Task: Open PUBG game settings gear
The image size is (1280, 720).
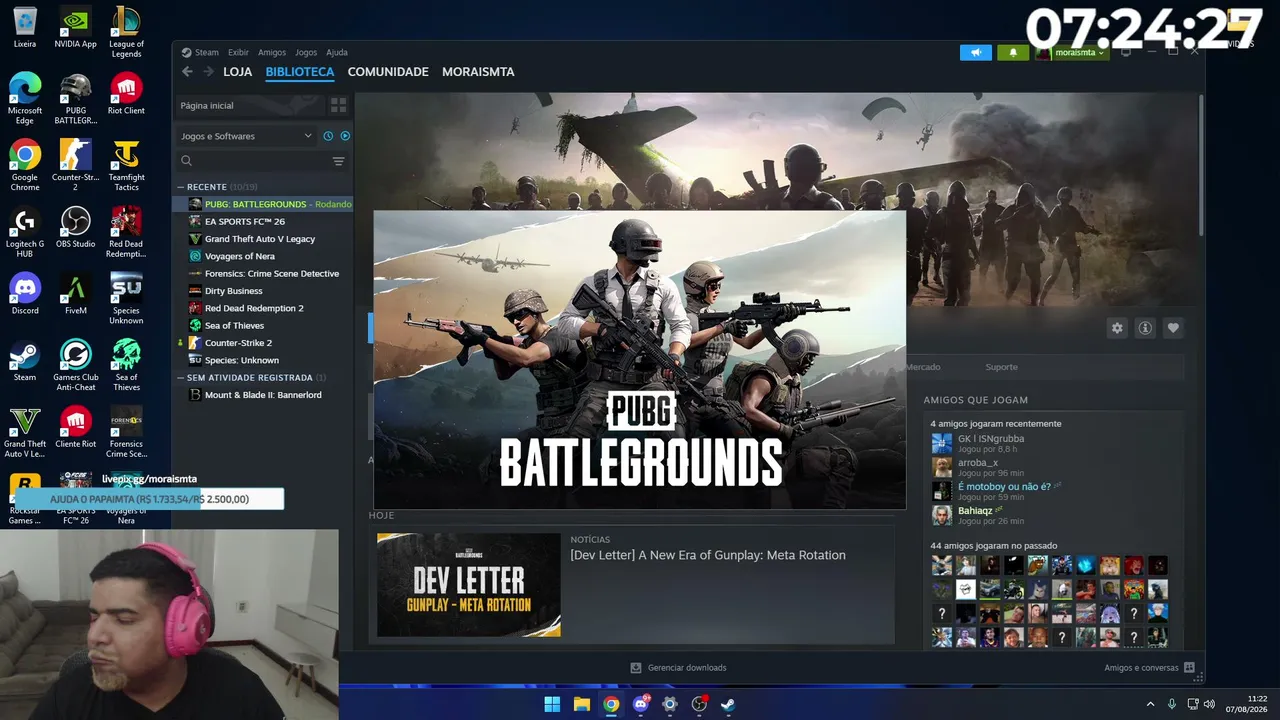Action: pos(1117,328)
